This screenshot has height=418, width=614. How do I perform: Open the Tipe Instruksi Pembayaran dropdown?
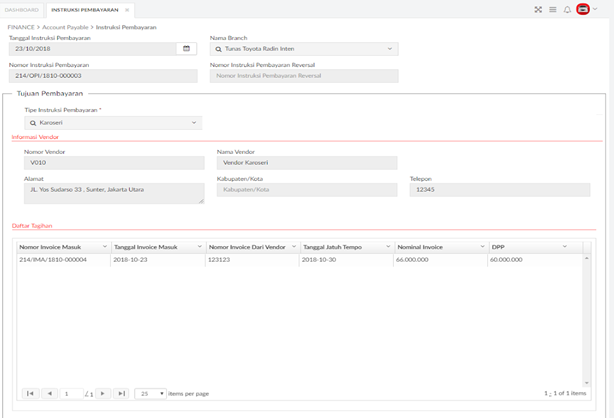pos(194,123)
